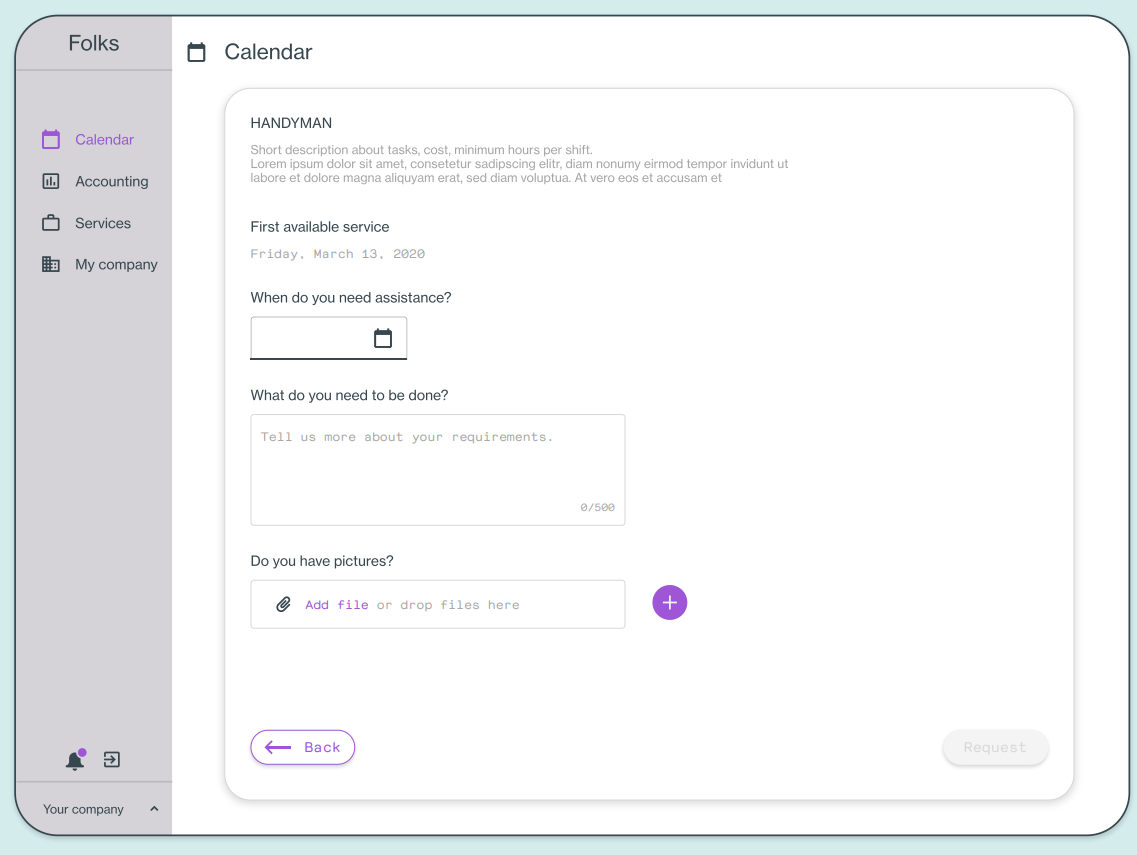Expand the Your company chevron

pyautogui.click(x=154, y=809)
